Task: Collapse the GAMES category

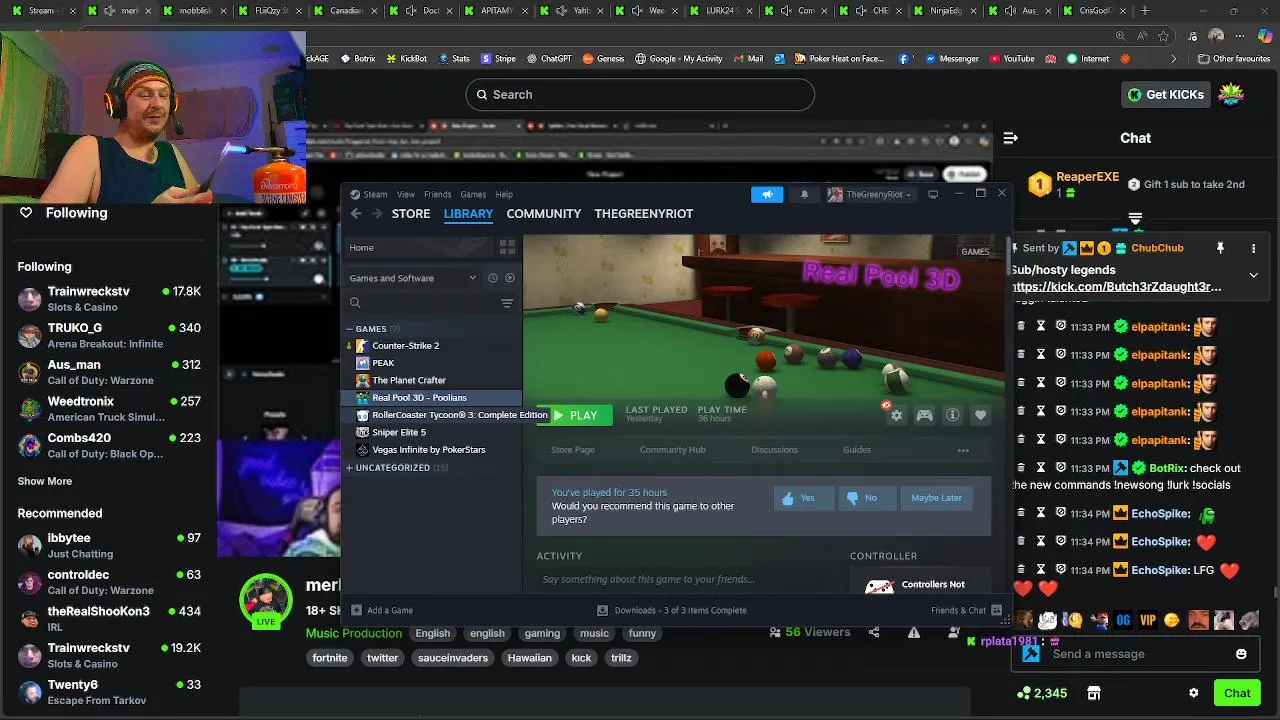Action: pyautogui.click(x=349, y=329)
